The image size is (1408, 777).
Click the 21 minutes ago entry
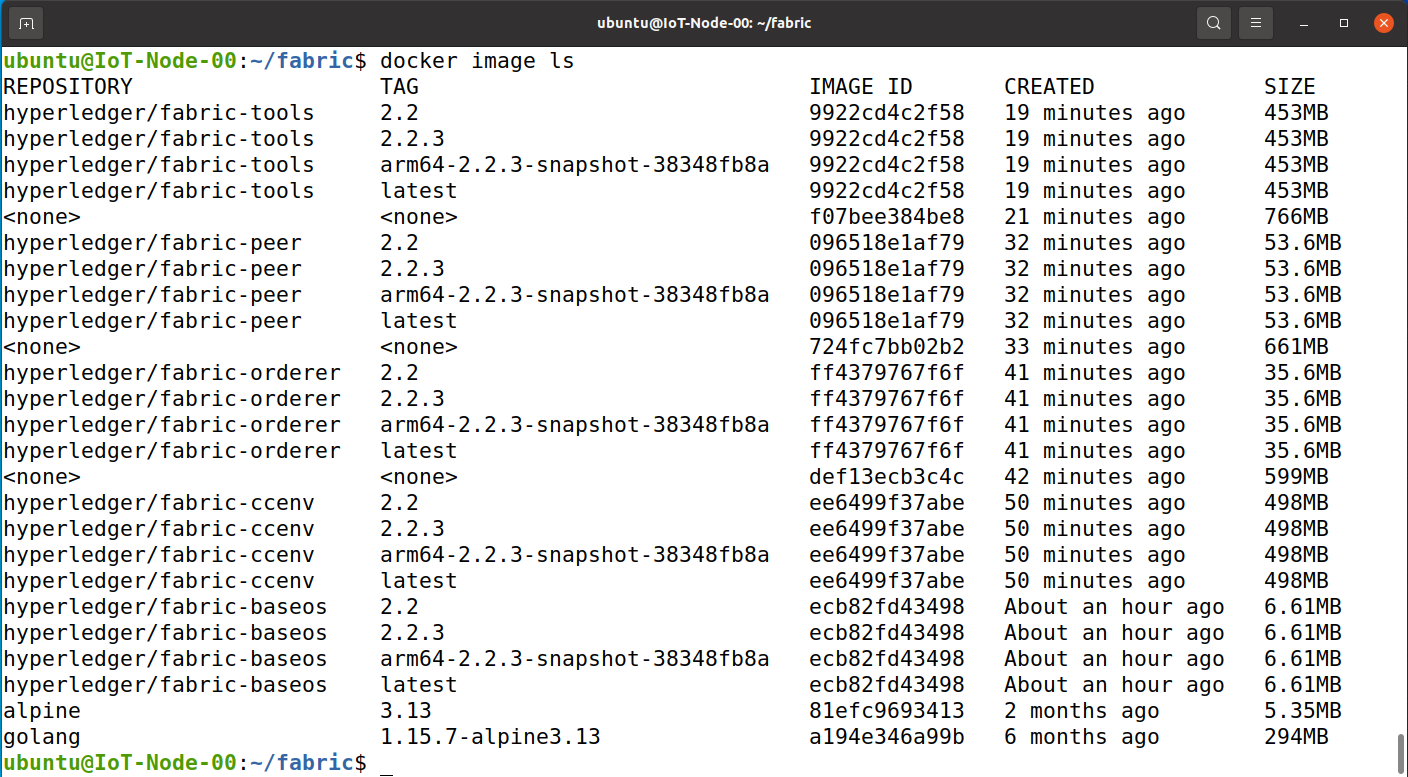1094,217
